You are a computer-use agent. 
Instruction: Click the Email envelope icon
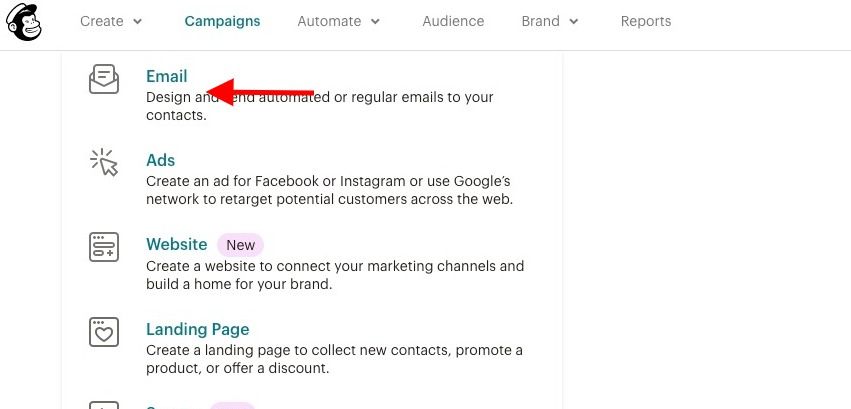(104, 79)
